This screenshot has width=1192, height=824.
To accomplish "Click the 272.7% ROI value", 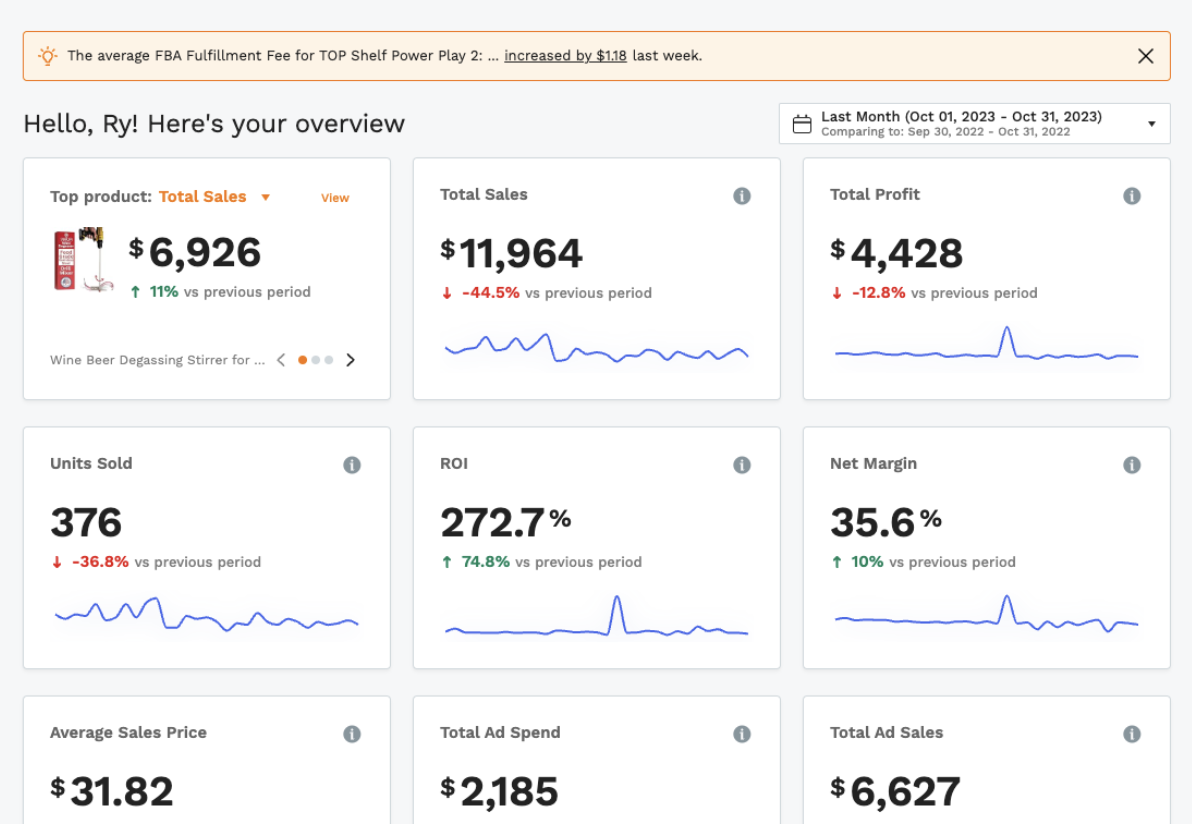I will 506,522.
